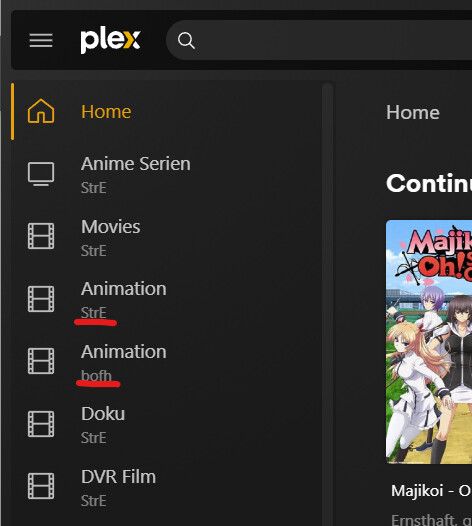
Task: Click film icon of Animation StrE library
Action: tap(41, 299)
